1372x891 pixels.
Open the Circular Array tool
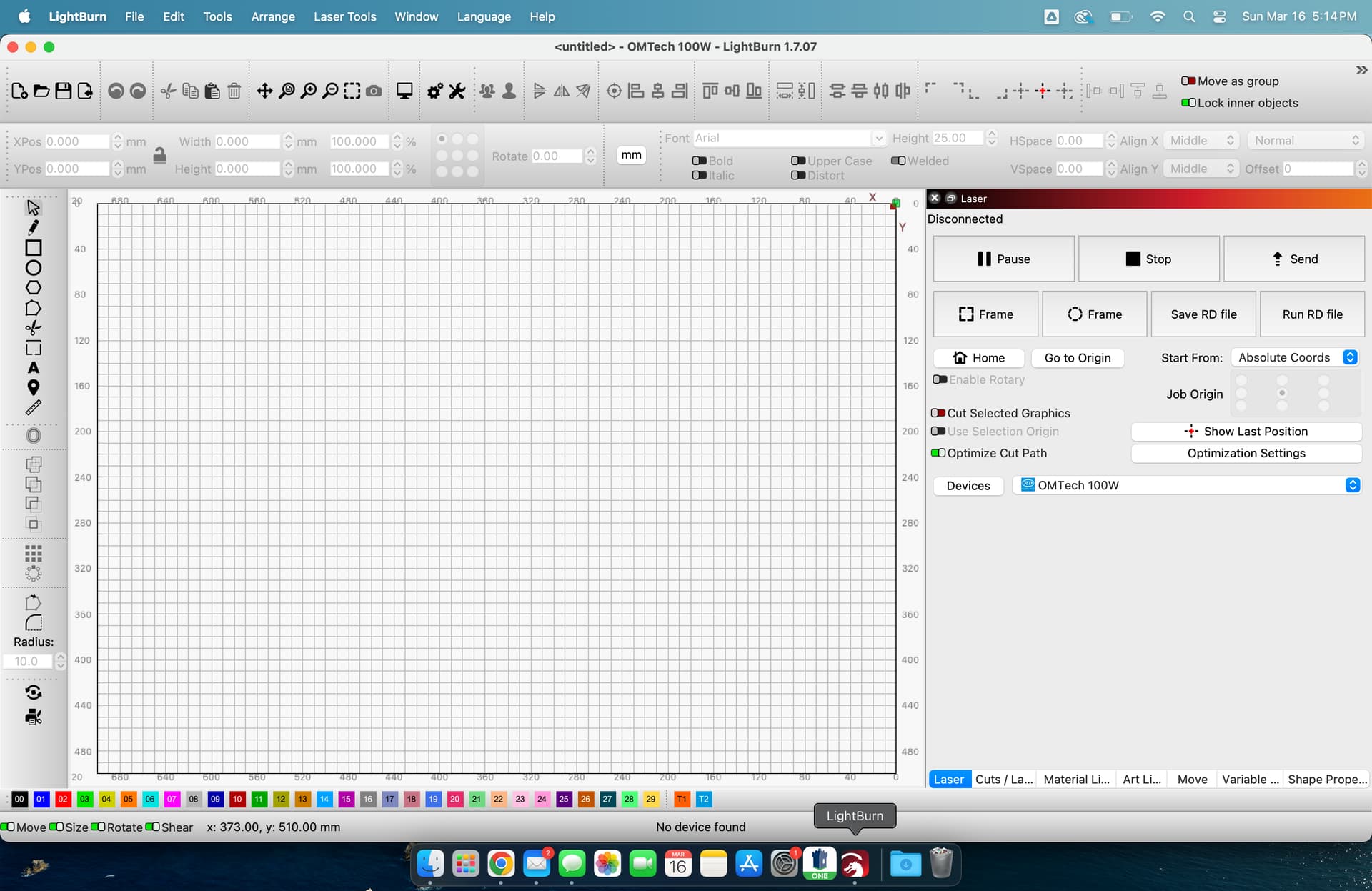[x=33, y=573]
